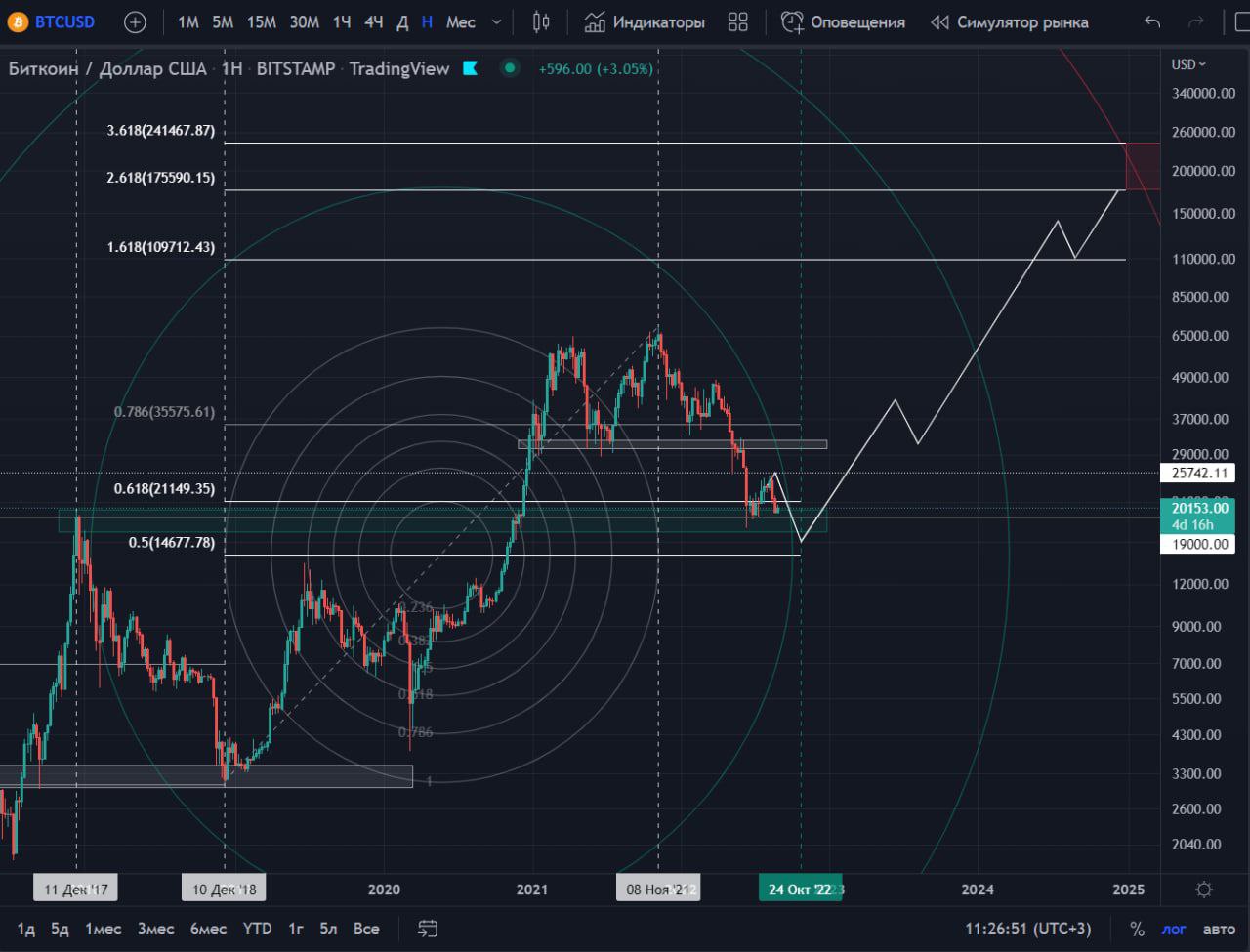
Task: Open chart settings gear icon
Action: pos(1204,890)
